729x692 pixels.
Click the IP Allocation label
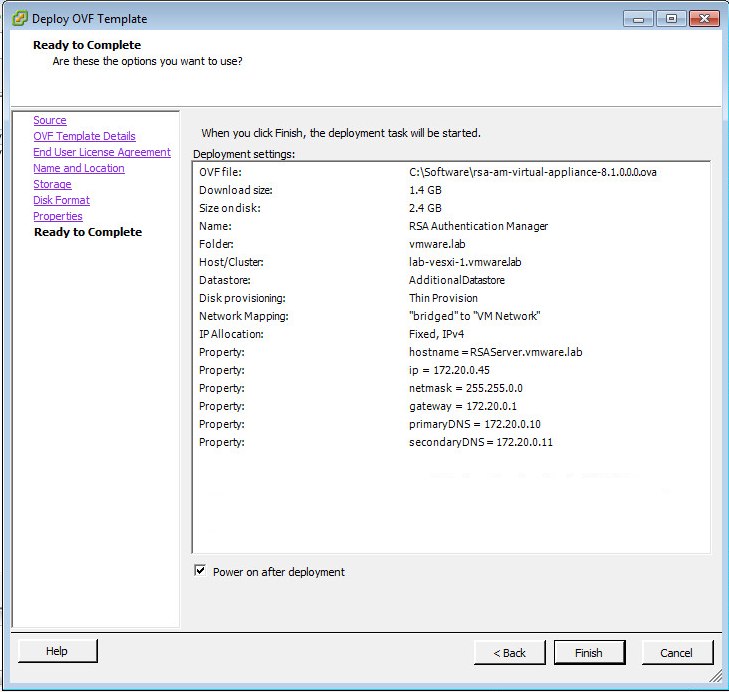tap(231, 334)
